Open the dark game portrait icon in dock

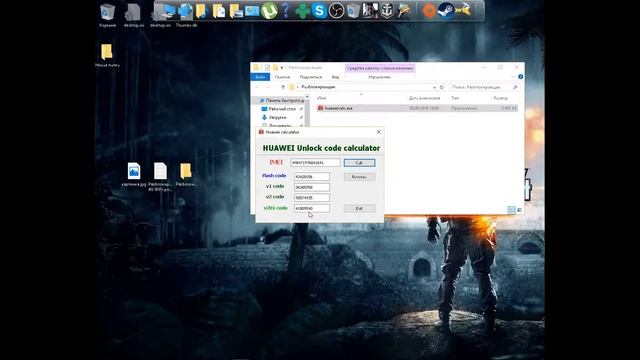370,11
